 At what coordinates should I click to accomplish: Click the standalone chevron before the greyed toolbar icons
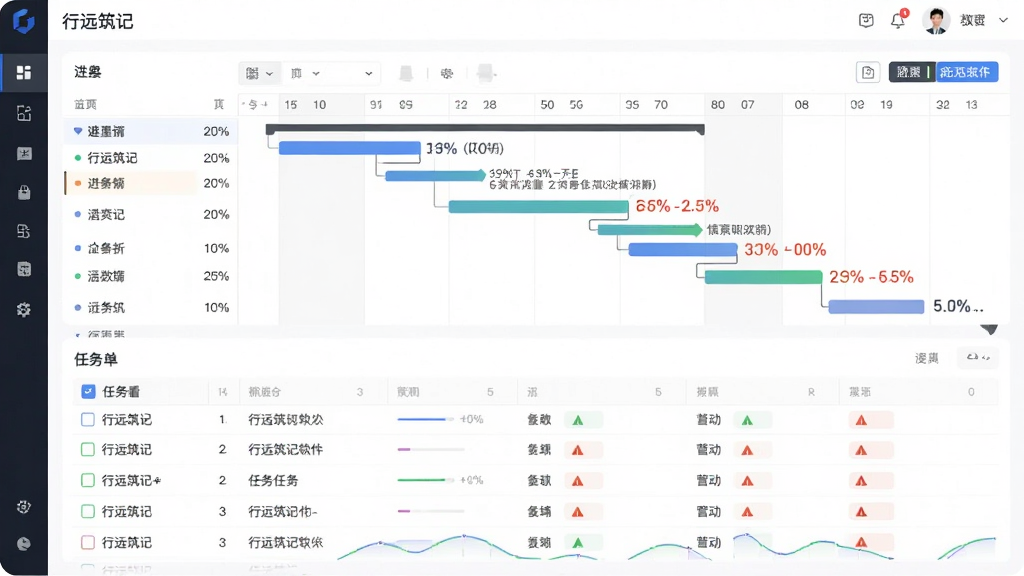(368, 73)
